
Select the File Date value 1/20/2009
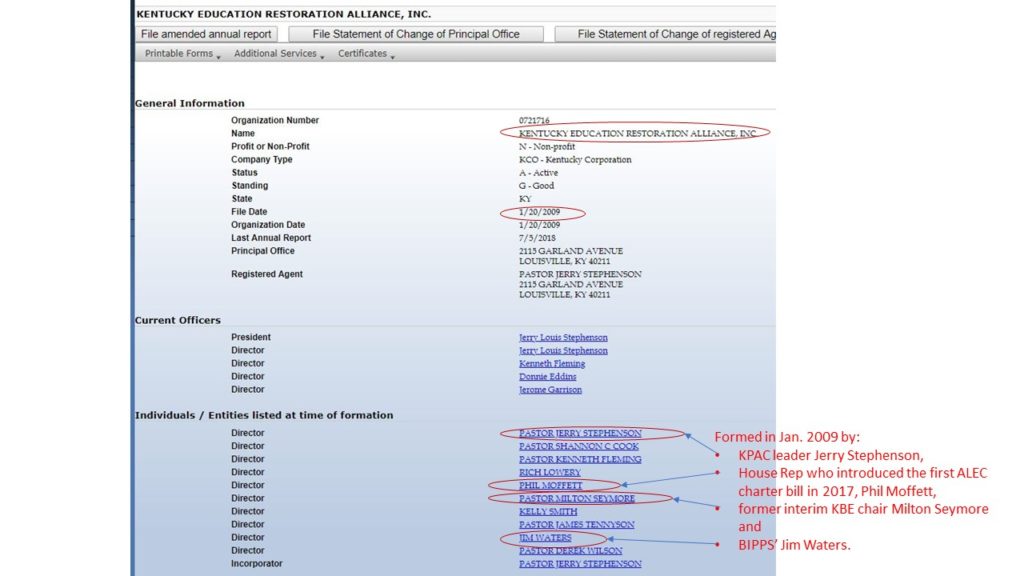[x=539, y=212]
